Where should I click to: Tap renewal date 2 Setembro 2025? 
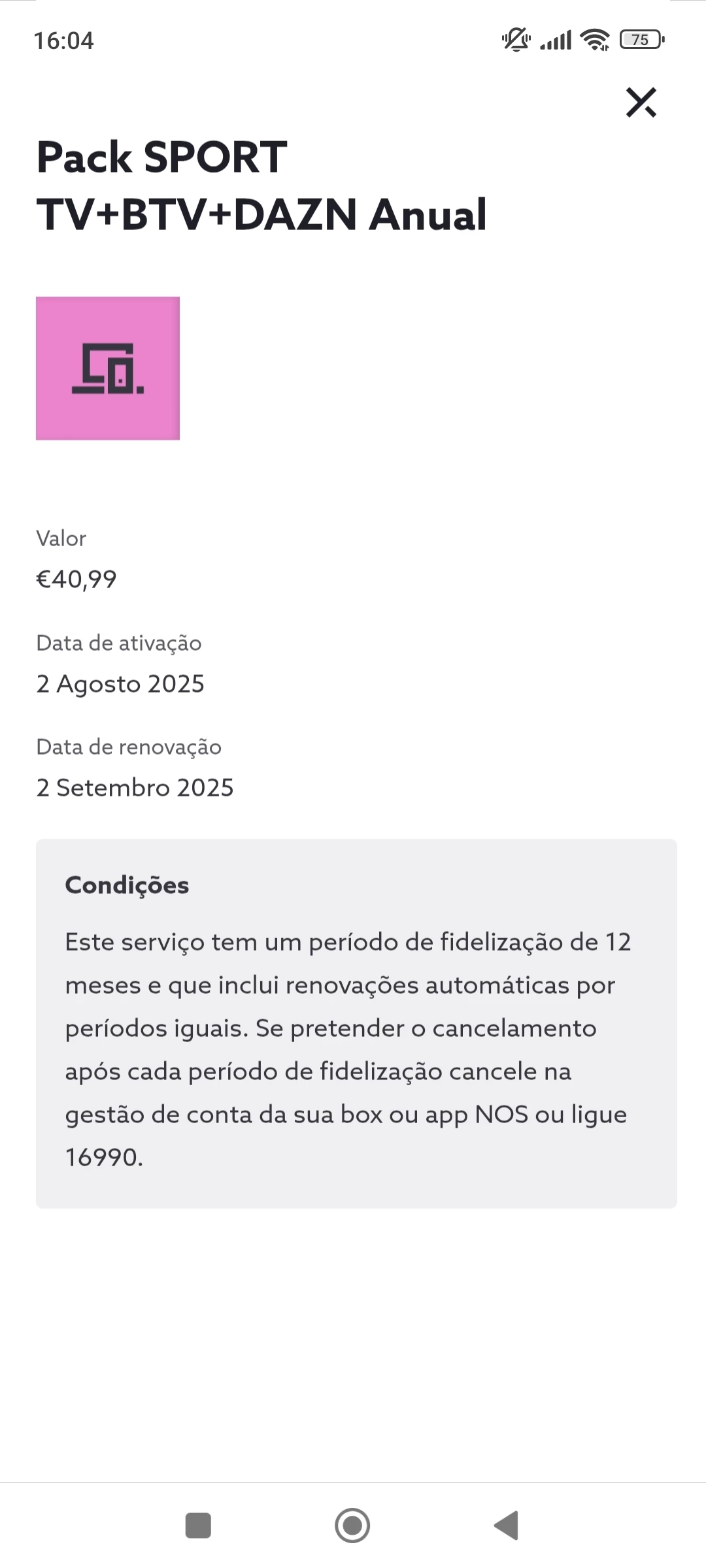tap(135, 787)
